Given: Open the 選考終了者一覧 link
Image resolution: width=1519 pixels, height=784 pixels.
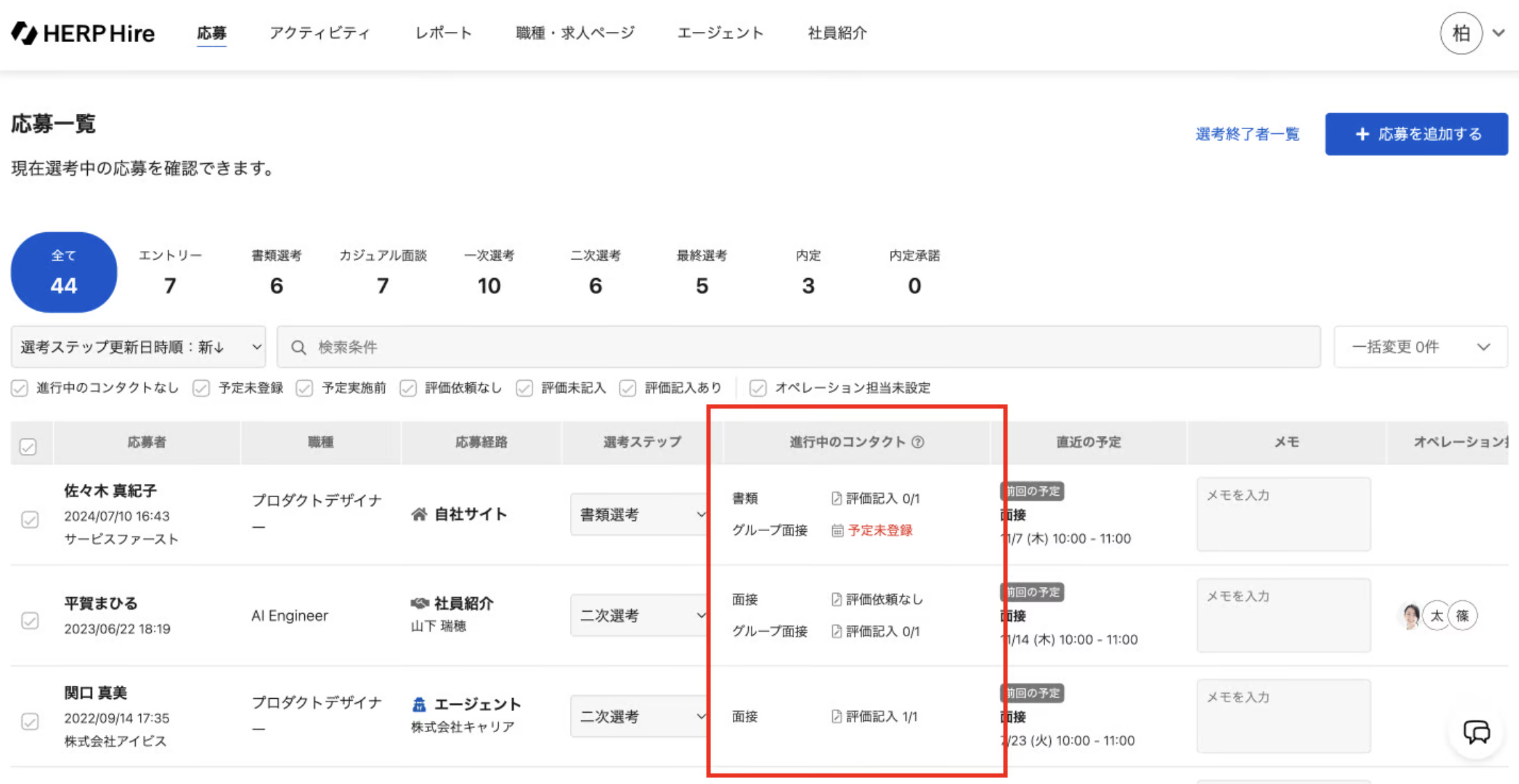Looking at the screenshot, I should point(1247,134).
